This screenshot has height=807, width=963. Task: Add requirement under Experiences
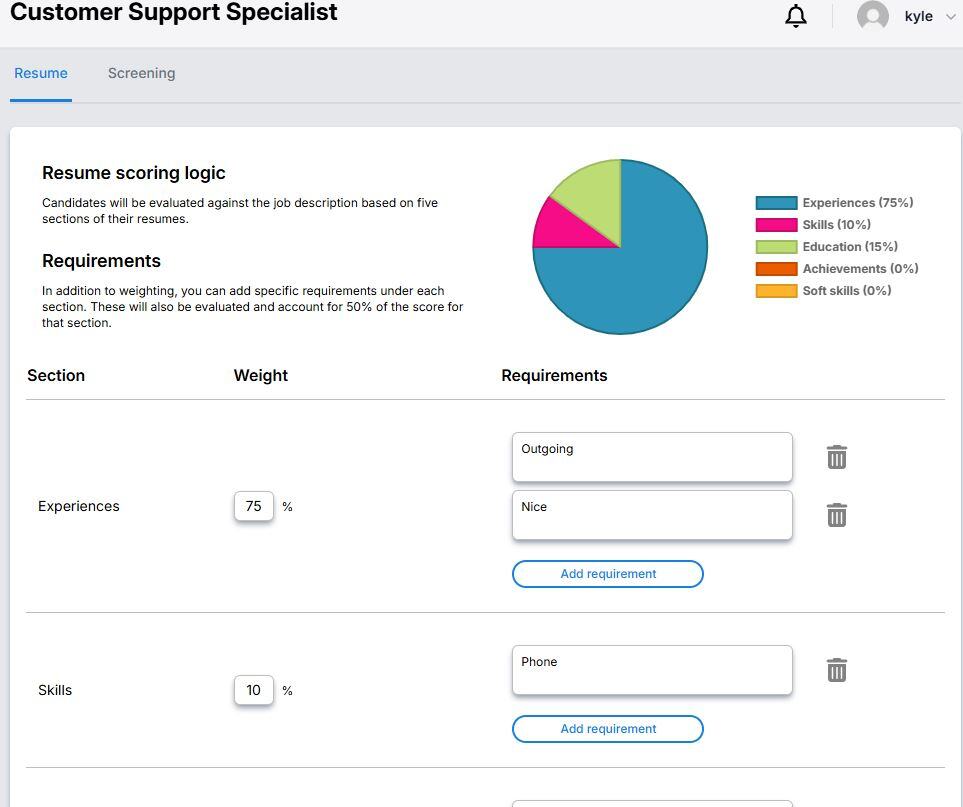(607, 574)
